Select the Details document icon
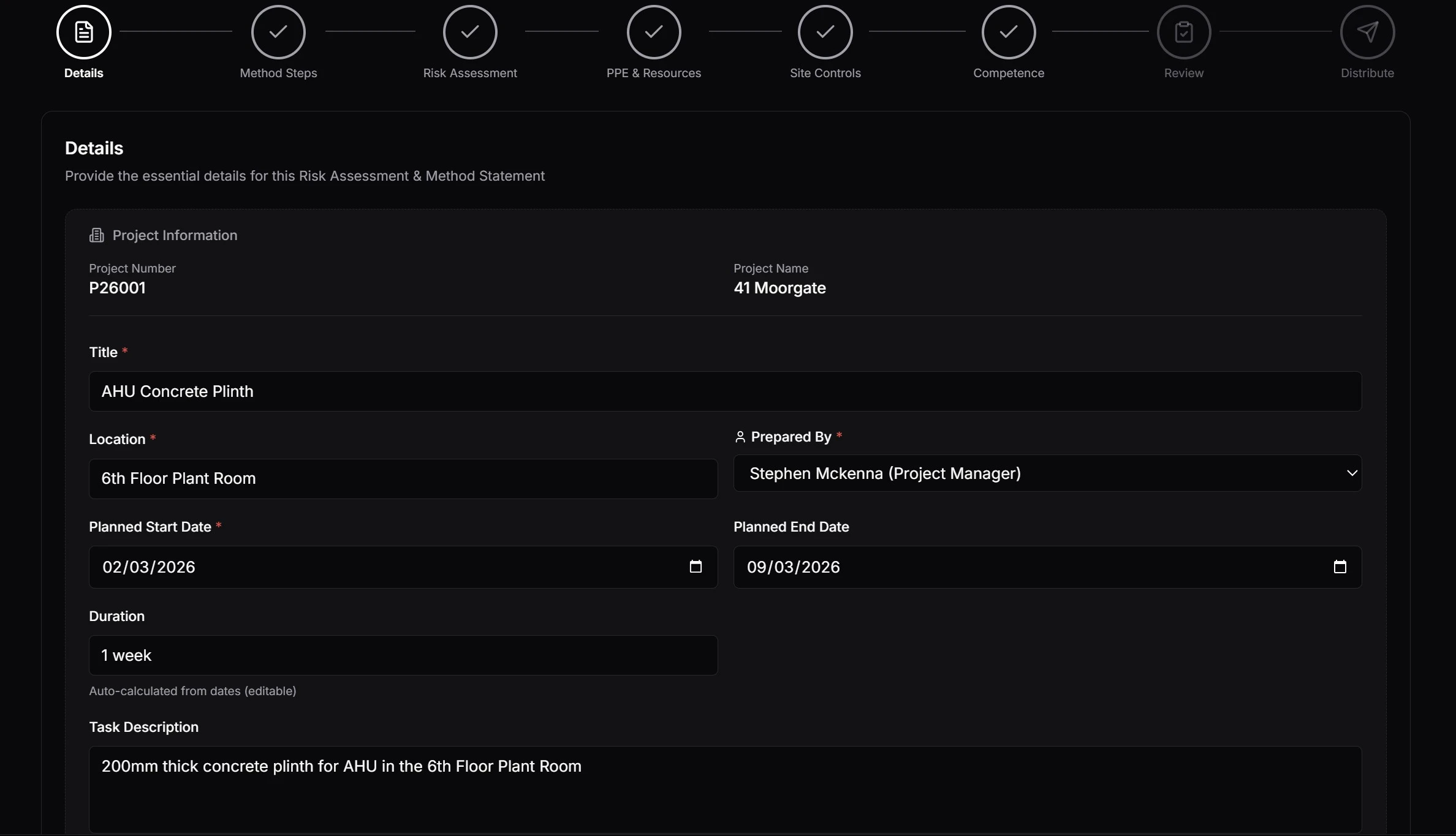The height and width of the screenshot is (836, 1456). pos(83,32)
